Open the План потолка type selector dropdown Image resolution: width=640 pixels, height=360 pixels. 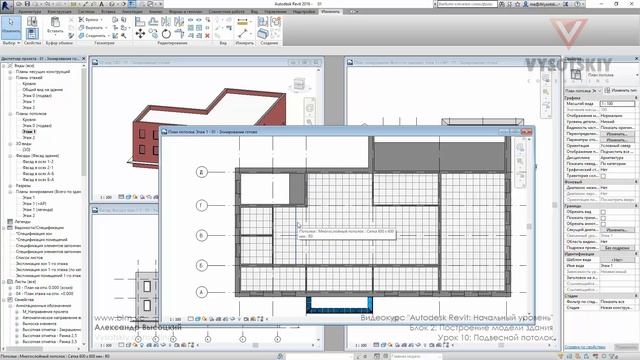coord(637,75)
